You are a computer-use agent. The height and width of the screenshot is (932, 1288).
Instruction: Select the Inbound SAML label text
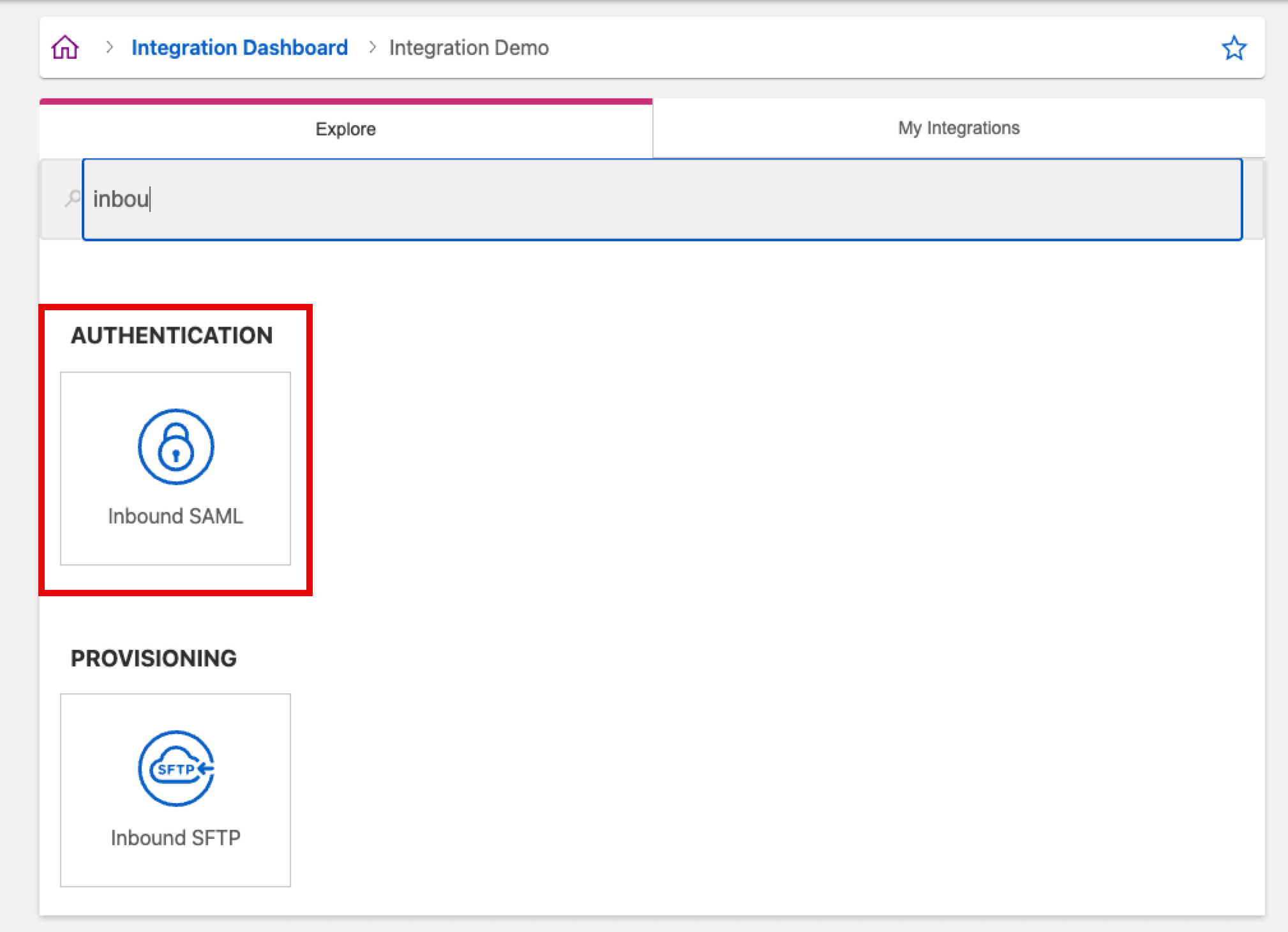coord(176,516)
